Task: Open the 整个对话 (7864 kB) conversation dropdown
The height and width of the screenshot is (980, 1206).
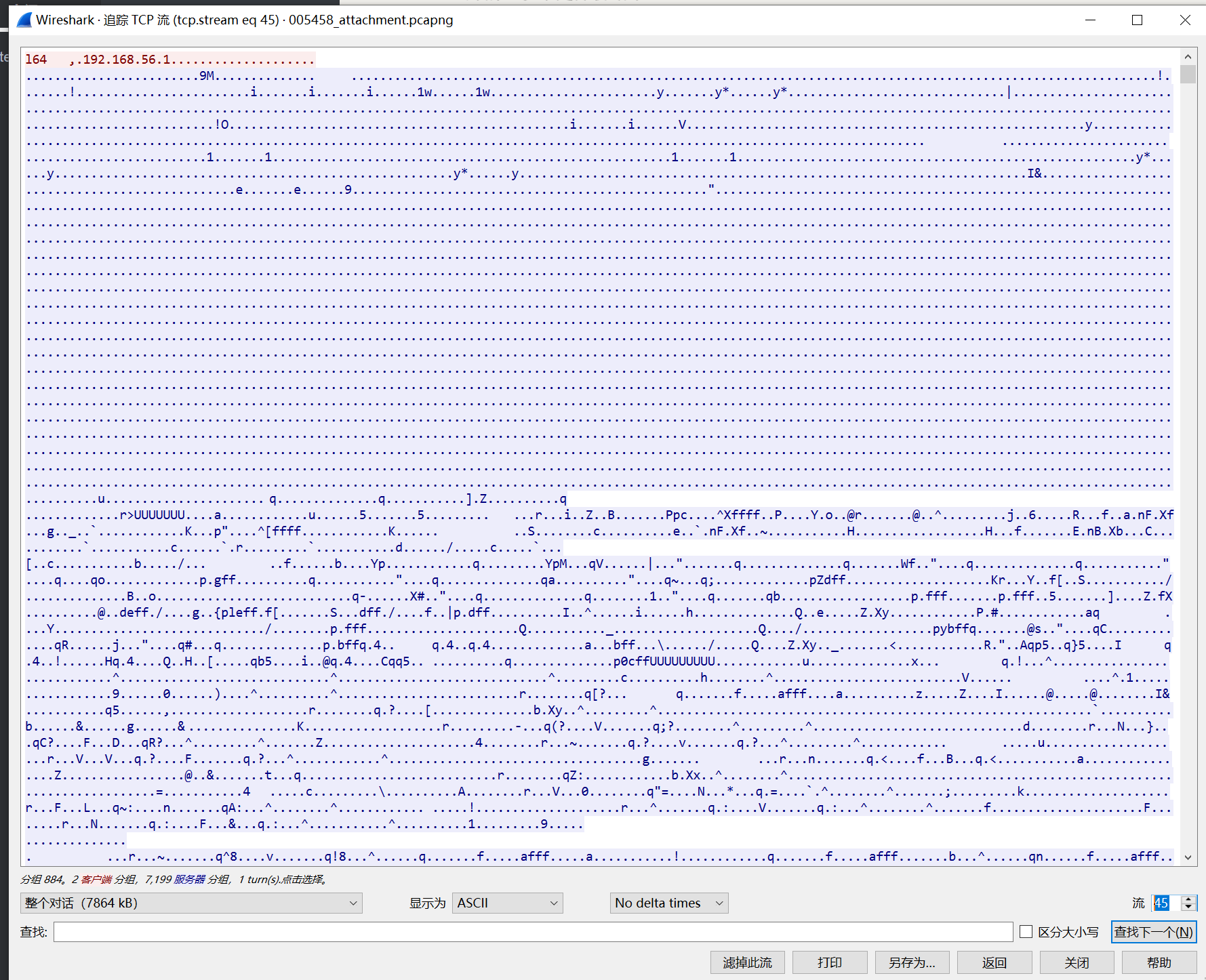Action: (191, 903)
